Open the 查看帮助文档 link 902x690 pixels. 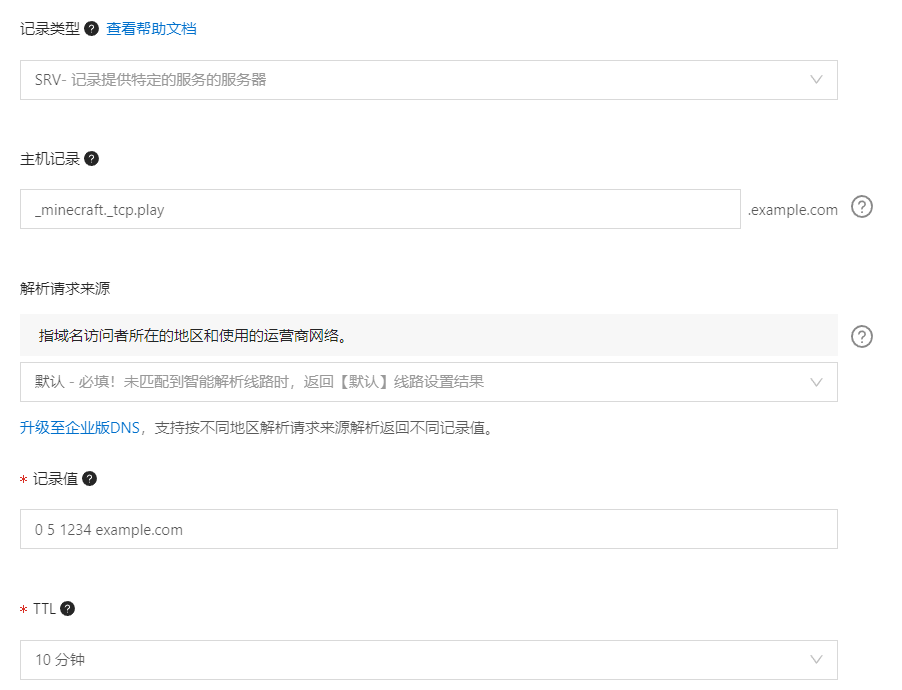151,29
